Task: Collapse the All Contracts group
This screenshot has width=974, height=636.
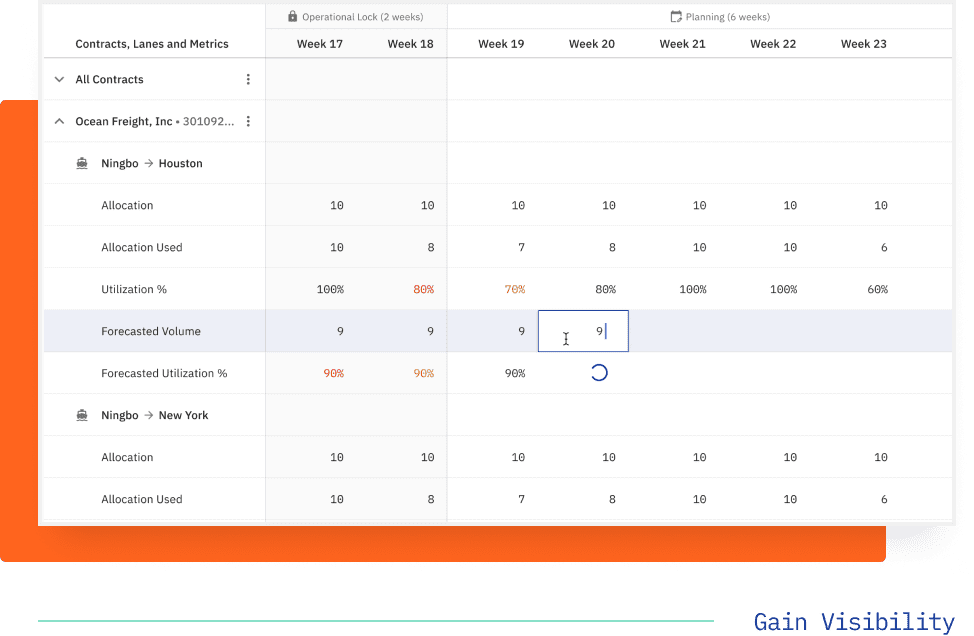Action: (x=59, y=79)
